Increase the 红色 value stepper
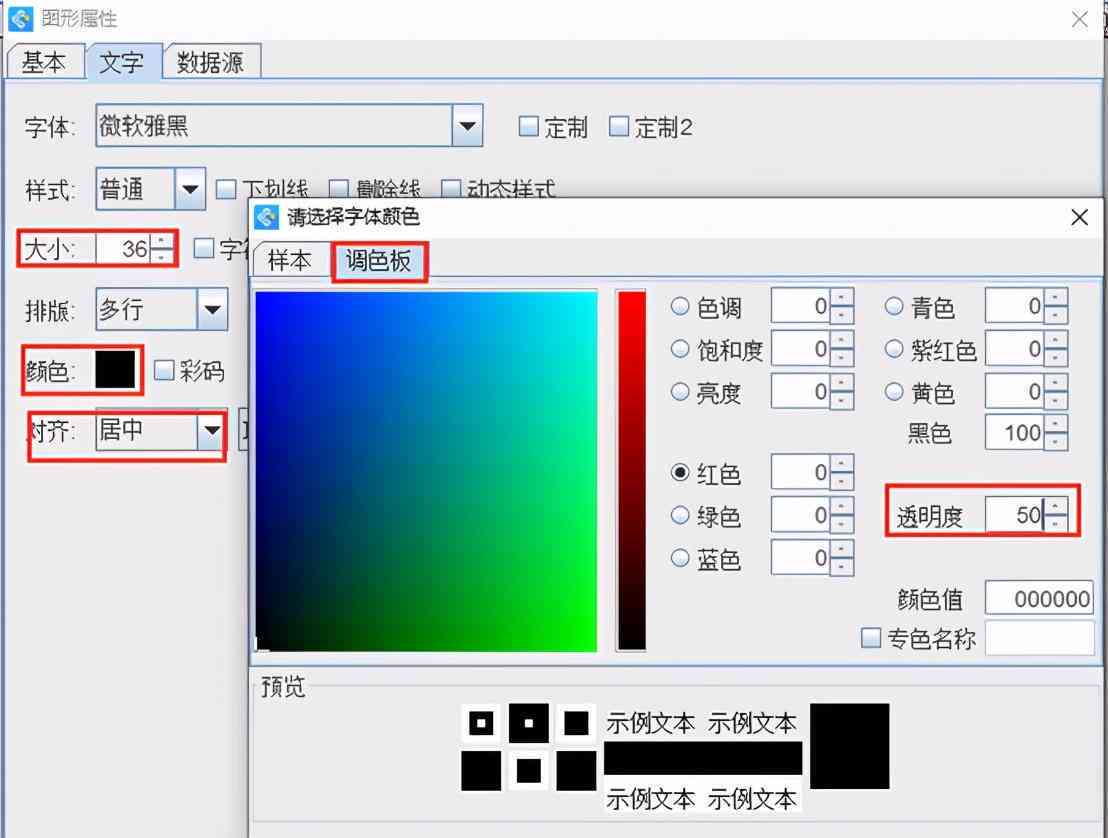Viewport: 1108px width, 838px height. click(841, 464)
